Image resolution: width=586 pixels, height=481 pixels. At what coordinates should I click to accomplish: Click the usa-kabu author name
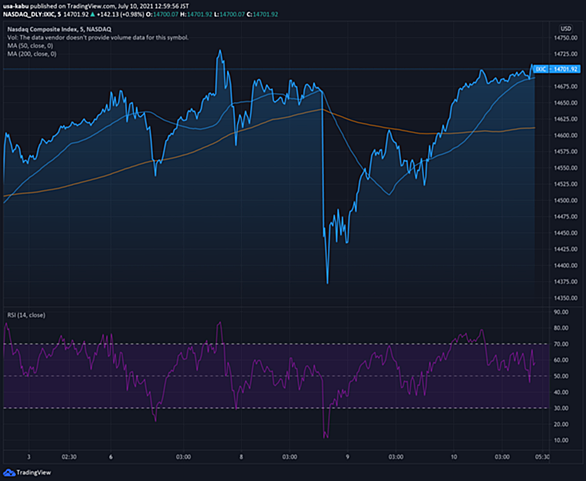[15, 6]
